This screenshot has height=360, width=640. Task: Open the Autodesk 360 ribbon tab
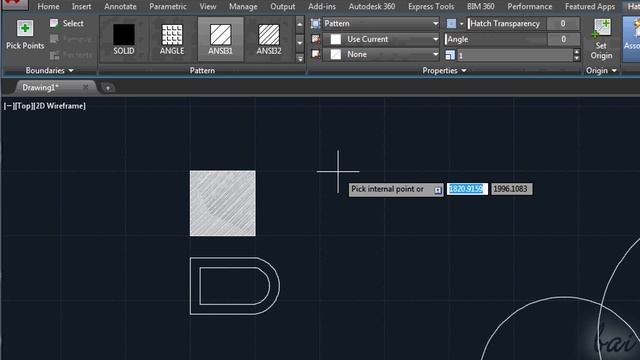click(x=371, y=7)
